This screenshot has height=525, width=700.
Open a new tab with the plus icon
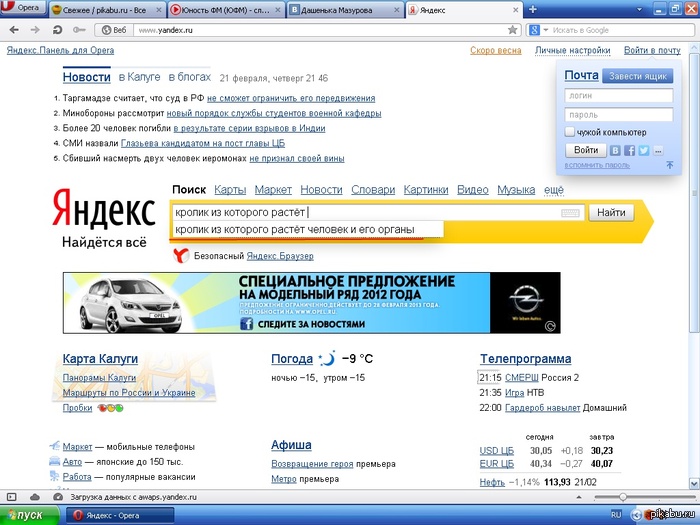[533, 9]
